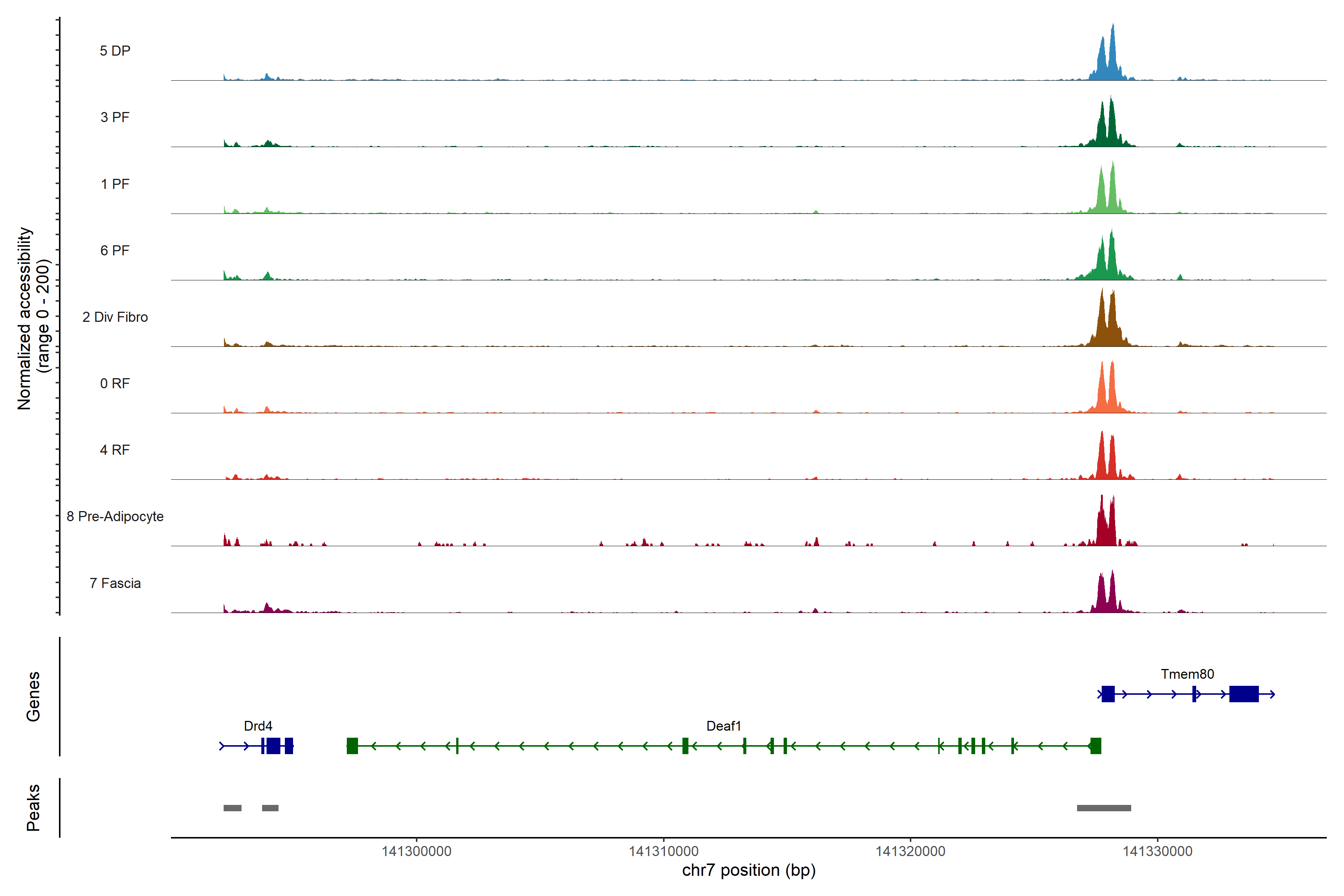Select the 8 Pre-Adipocyte track label
Viewport: 1344px width, 896px height.
pyautogui.click(x=115, y=516)
